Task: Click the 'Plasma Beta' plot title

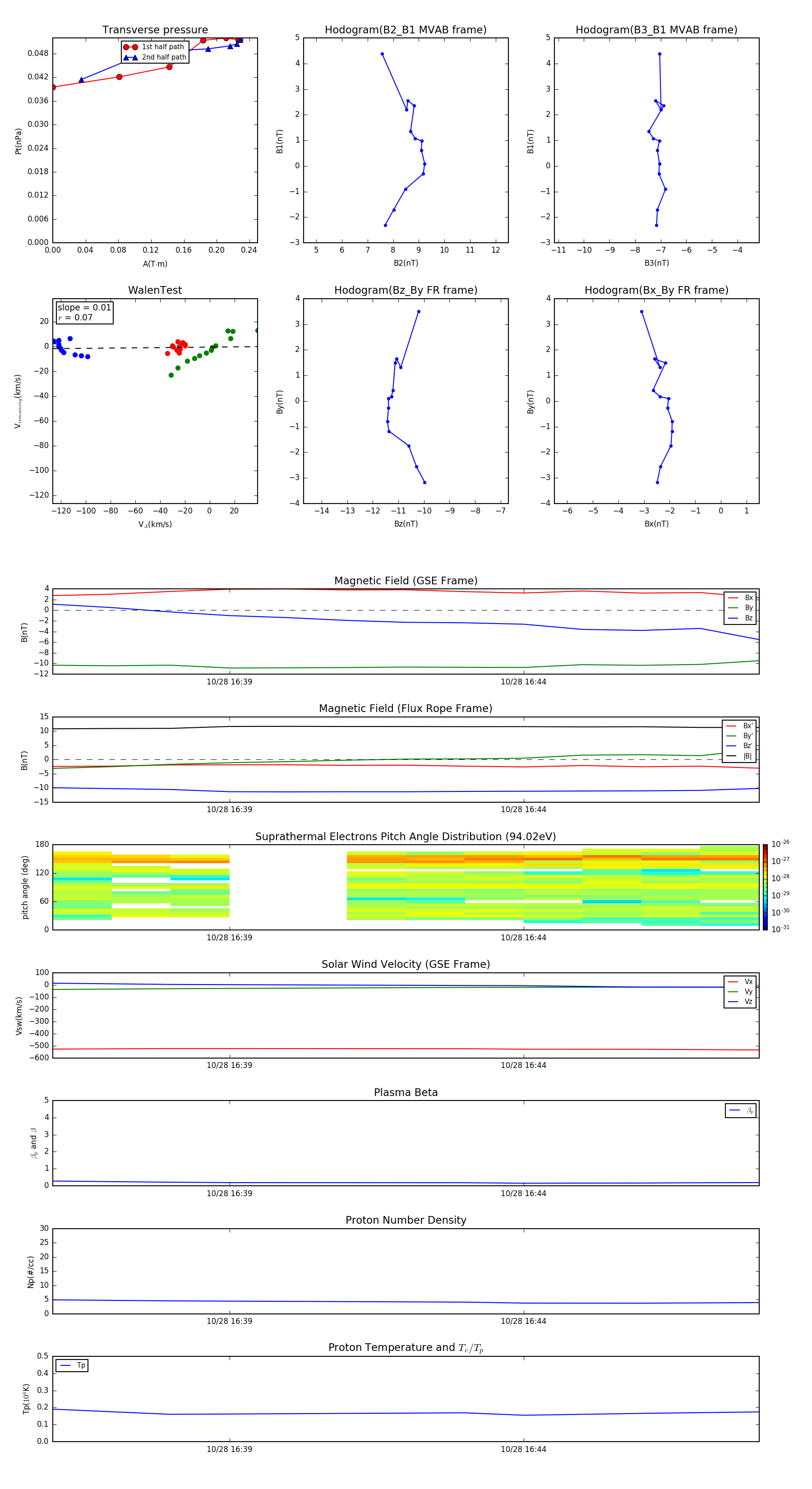Action: [406, 1092]
